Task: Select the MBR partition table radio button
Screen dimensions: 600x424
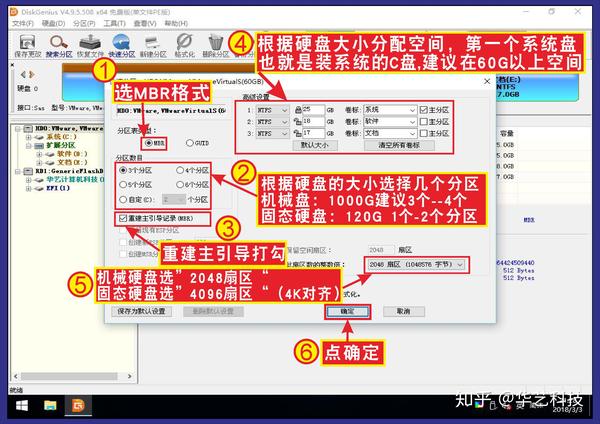Action: pos(148,143)
